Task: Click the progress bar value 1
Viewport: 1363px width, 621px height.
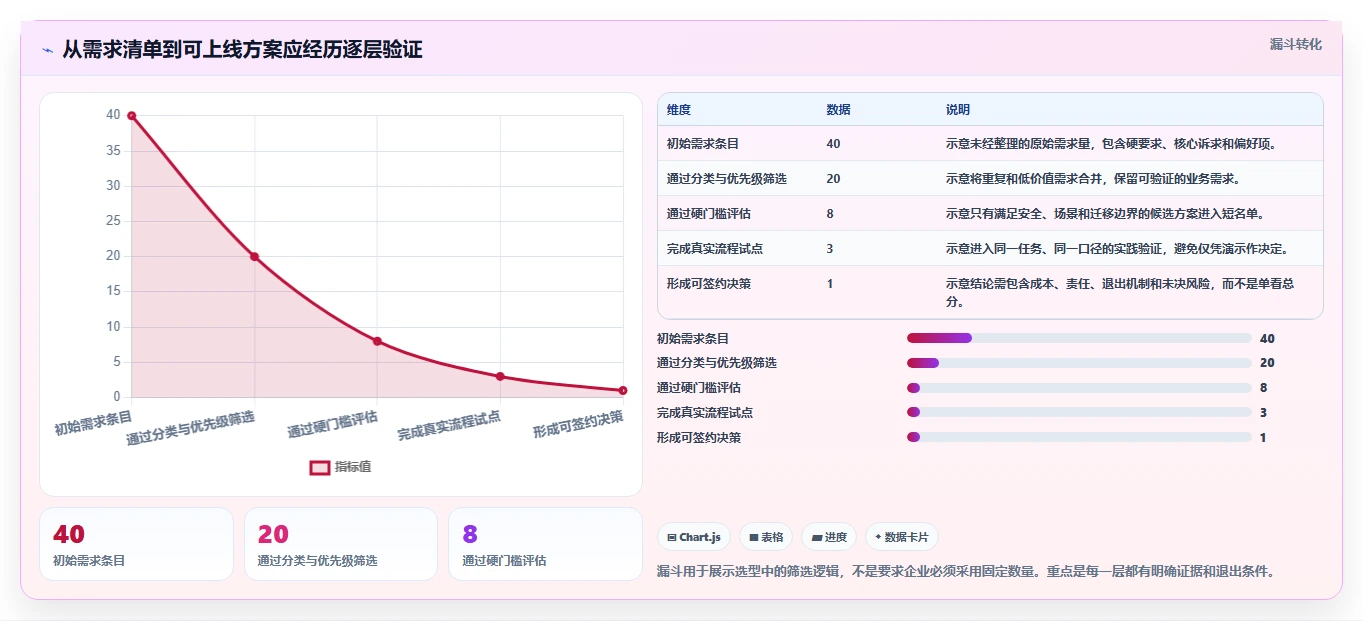Action: pyautogui.click(x=1263, y=438)
